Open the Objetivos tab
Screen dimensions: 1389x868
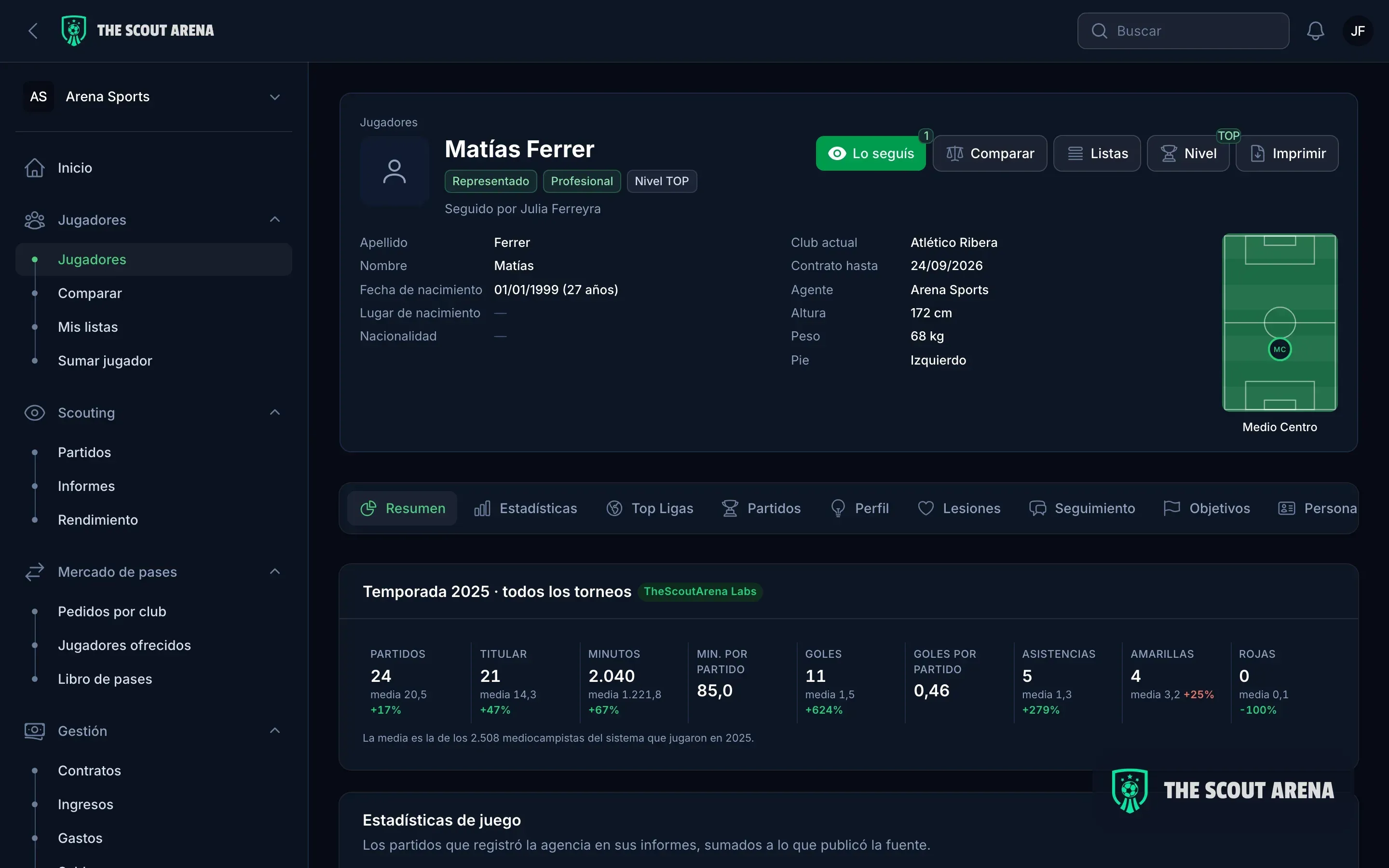1207,509
